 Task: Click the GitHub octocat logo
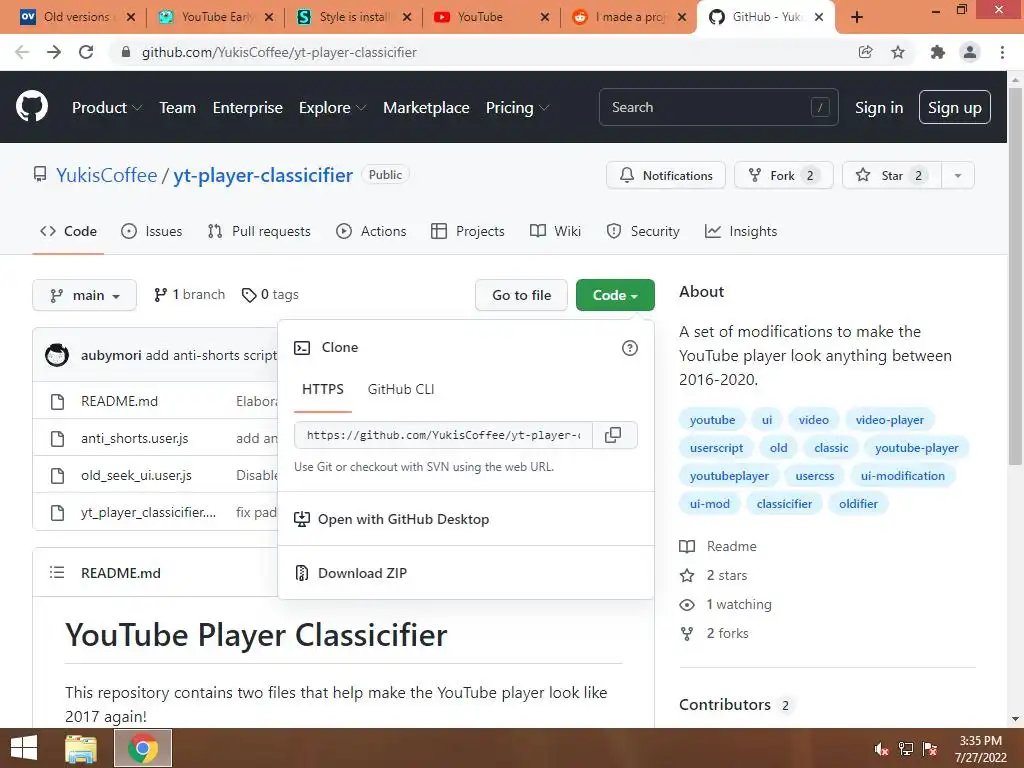tap(32, 106)
